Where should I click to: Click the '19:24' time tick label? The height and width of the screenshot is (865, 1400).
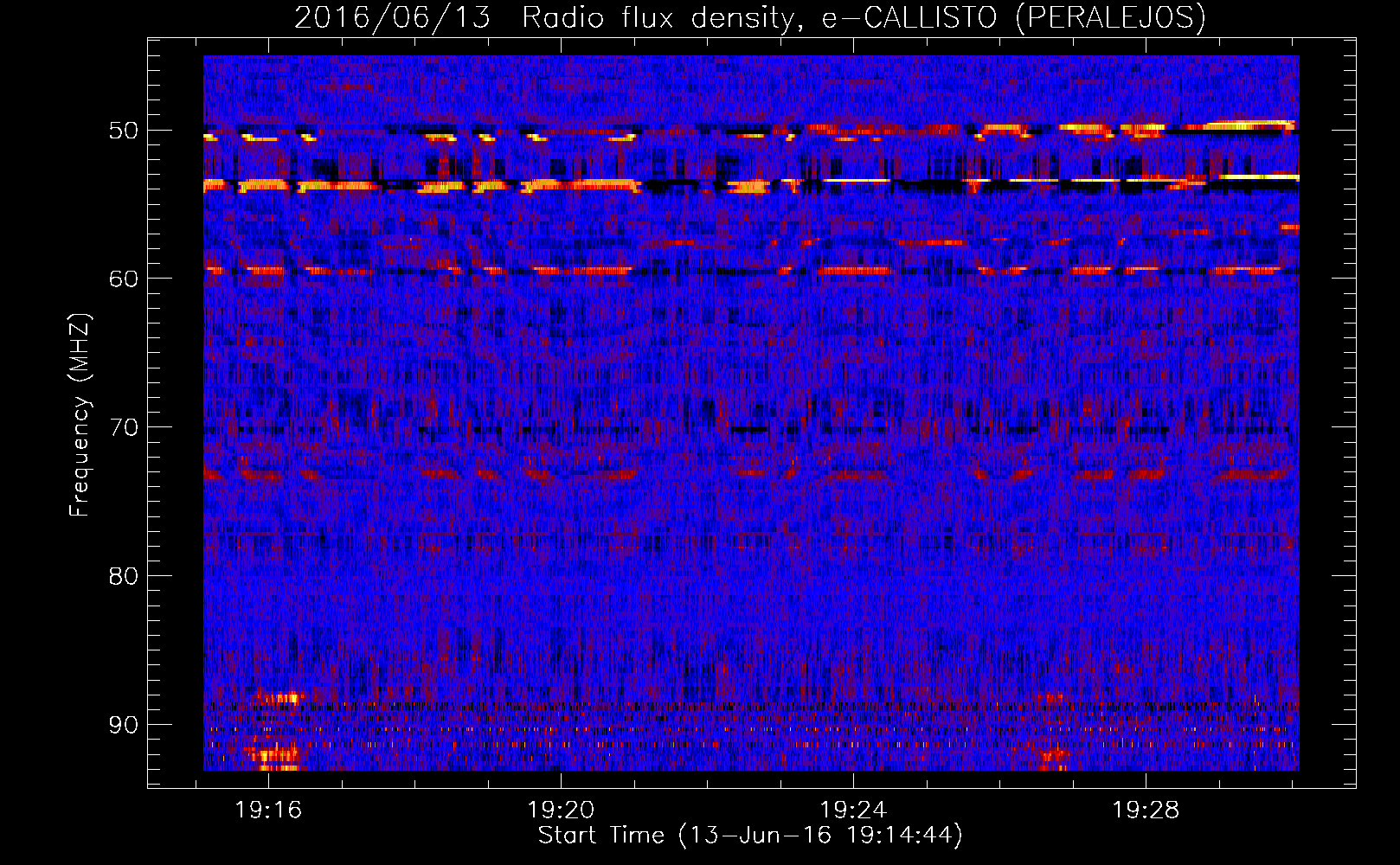click(853, 811)
